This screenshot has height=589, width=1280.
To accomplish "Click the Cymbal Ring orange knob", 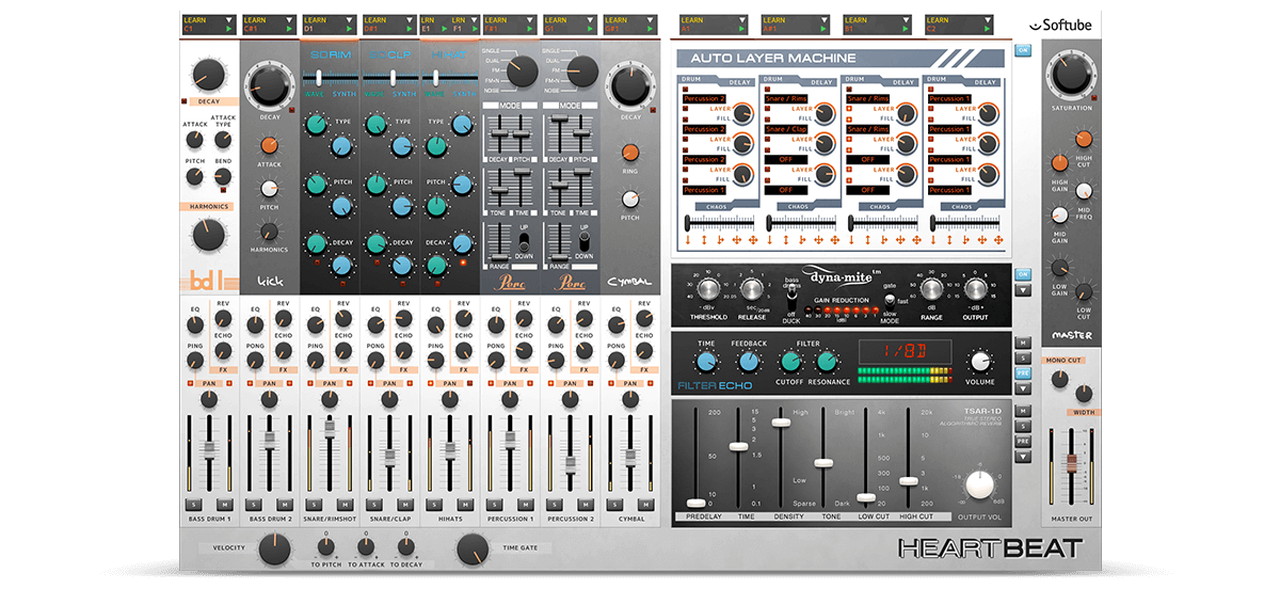I will click(630, 153).
